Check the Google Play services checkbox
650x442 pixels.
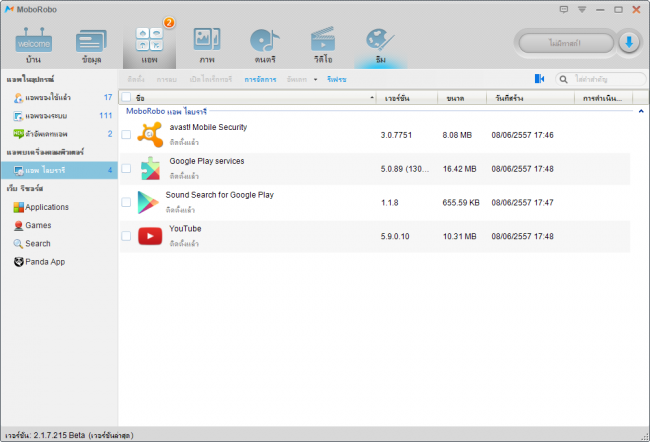point(126,168)
